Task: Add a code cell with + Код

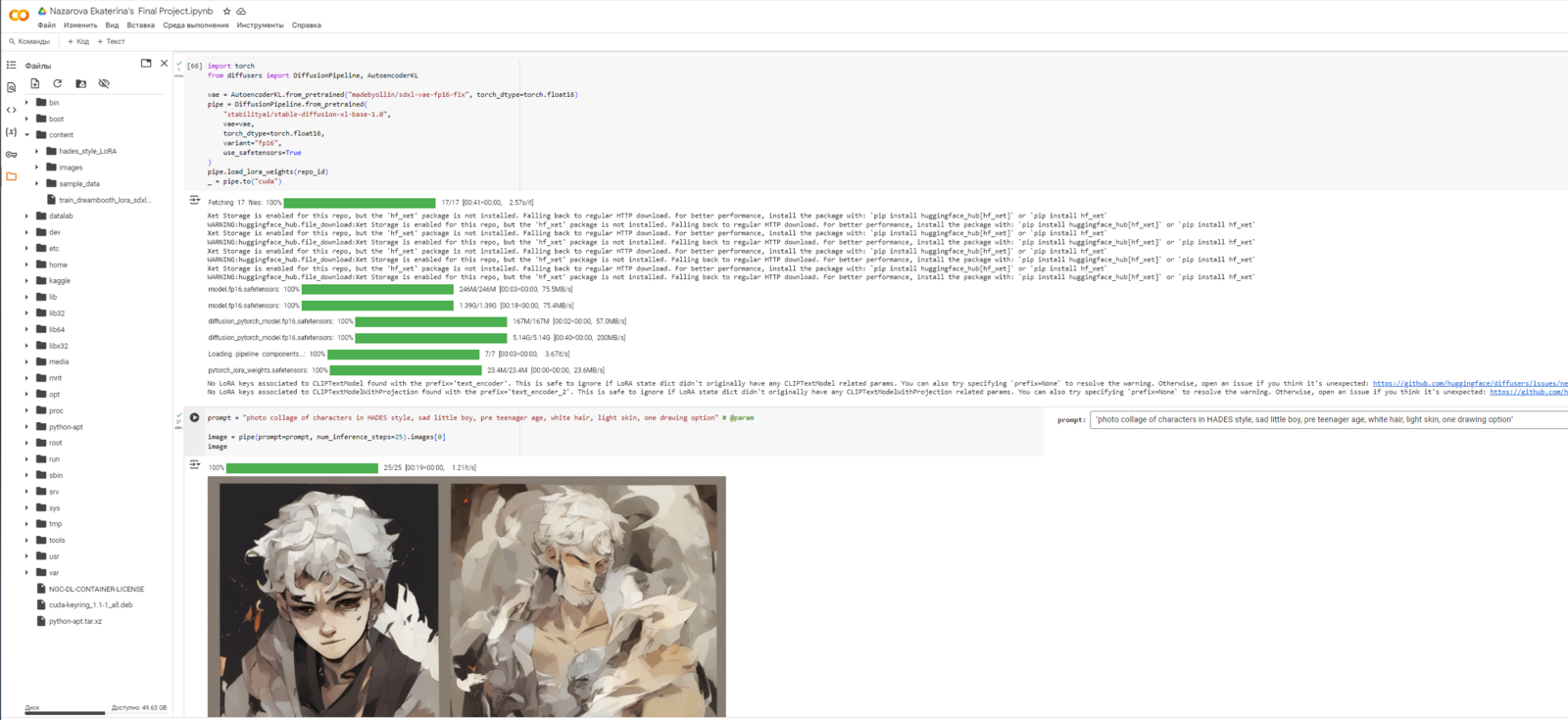Action: [x=78, y=41]
